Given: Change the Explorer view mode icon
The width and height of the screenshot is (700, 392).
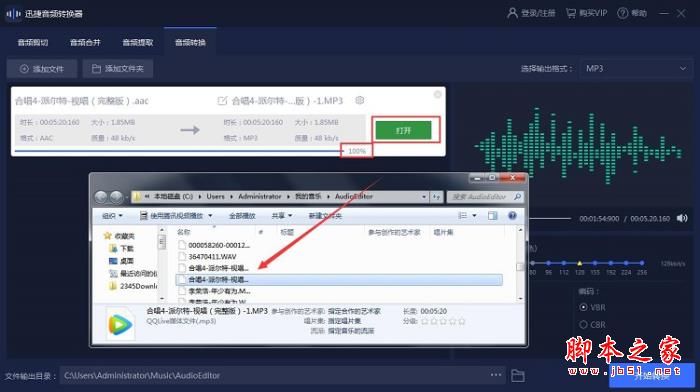Looking at the screenshot, I should (x=462, y=216).
